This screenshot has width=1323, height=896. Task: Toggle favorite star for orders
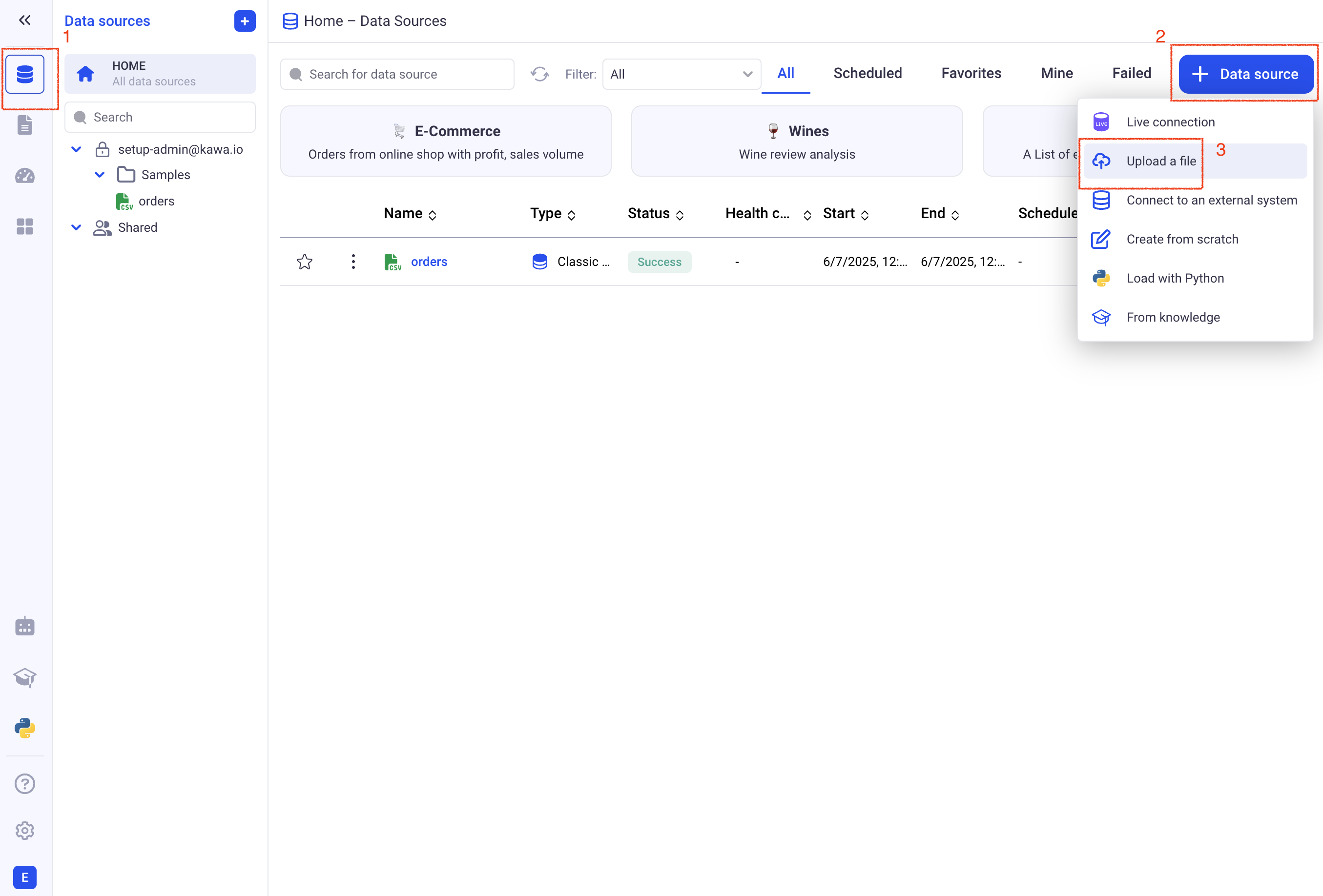tap(305, 262)
